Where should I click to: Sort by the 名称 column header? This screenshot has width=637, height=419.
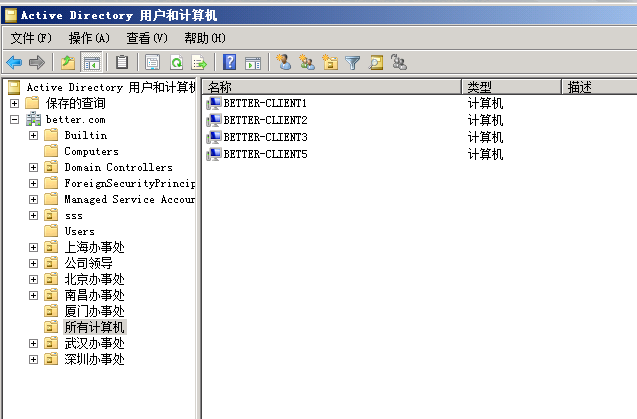point(332,87)
